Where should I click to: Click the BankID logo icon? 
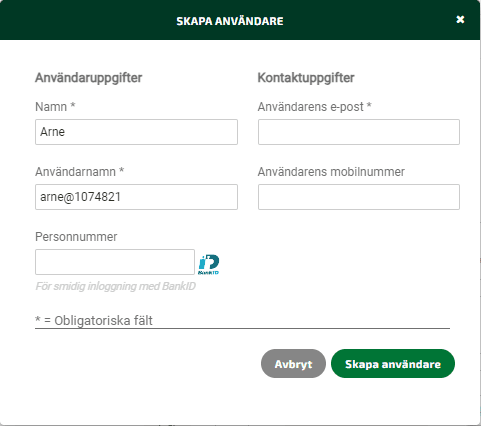pos(209,264)
